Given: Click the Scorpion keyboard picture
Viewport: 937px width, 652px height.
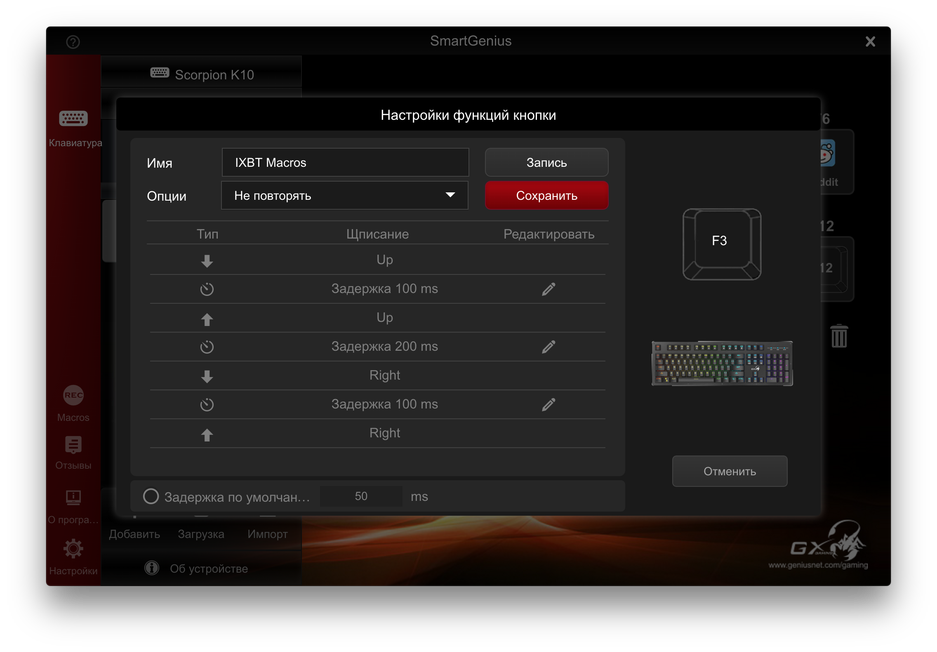Looking at the screenshot, I should click(722, 363).
